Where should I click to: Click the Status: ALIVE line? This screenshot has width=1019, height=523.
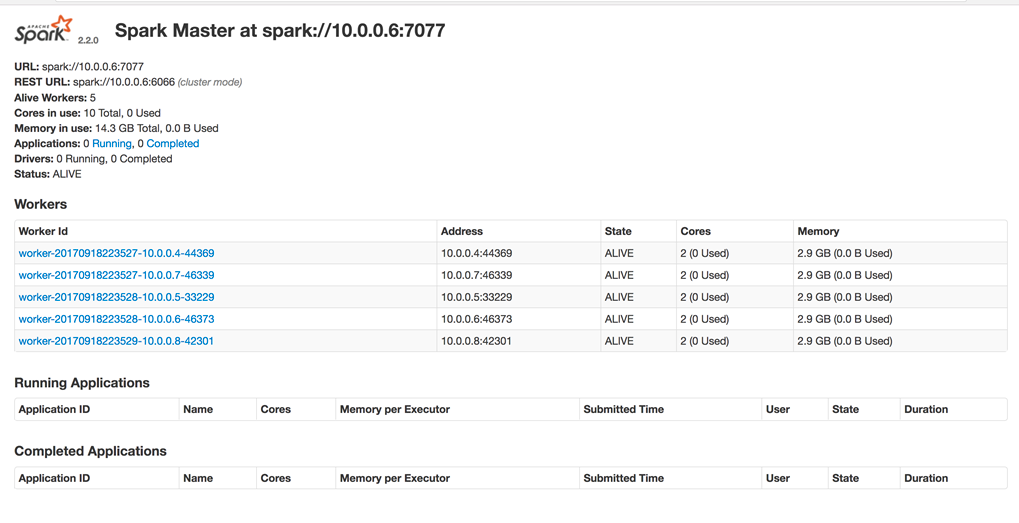(x=48, y=174)
